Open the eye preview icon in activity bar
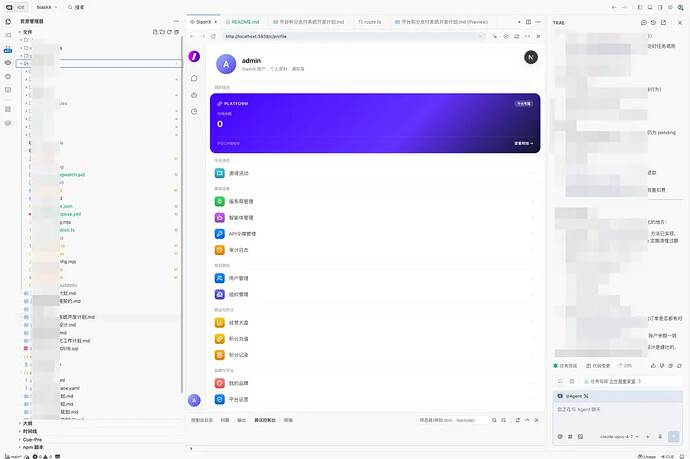 coord(8,63)
